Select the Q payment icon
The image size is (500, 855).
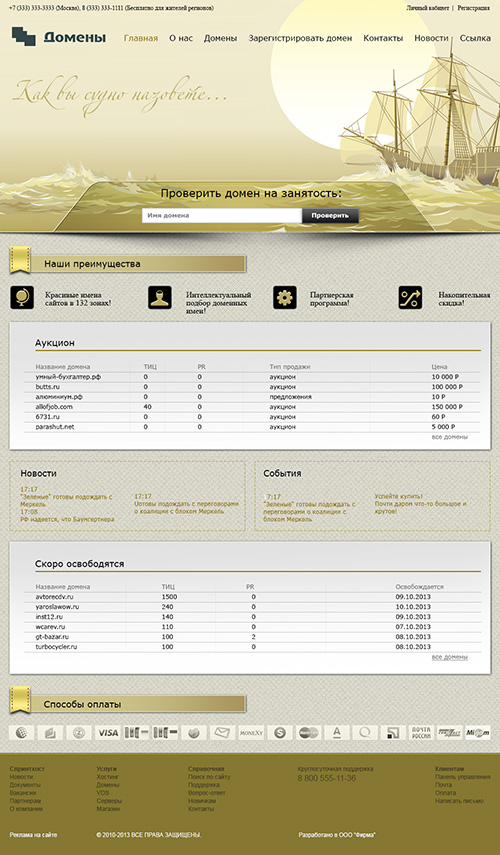(365, 732)
